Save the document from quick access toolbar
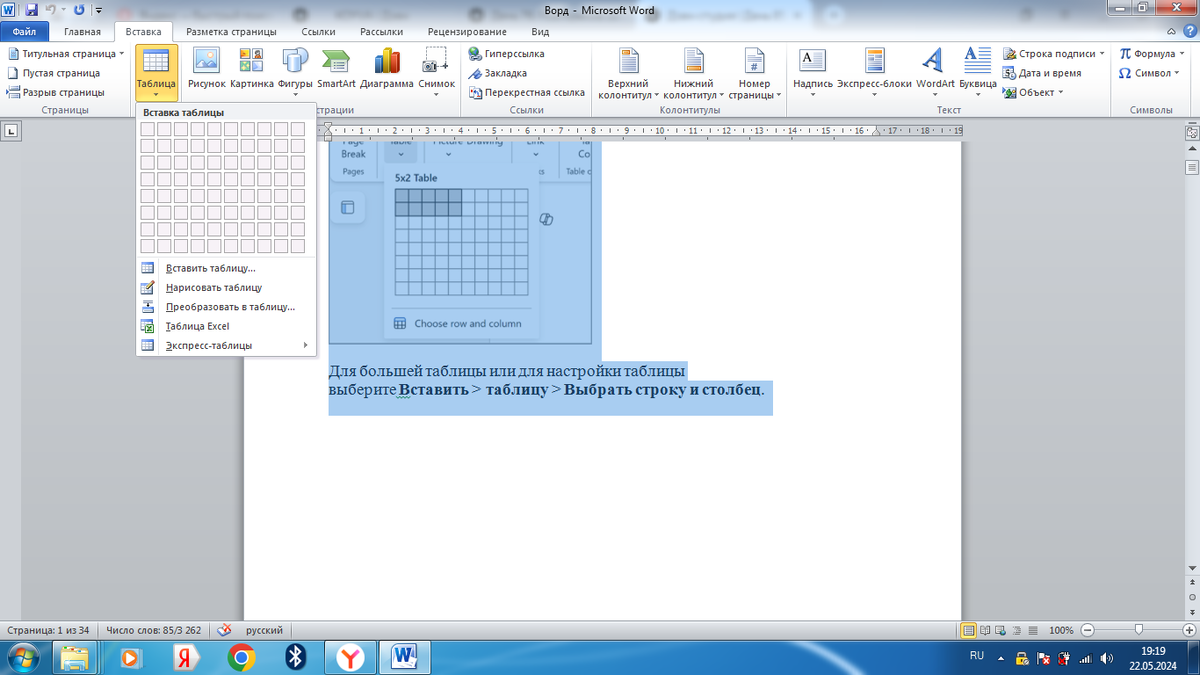Screen dimensions: 1200x675 click(32, 11)
